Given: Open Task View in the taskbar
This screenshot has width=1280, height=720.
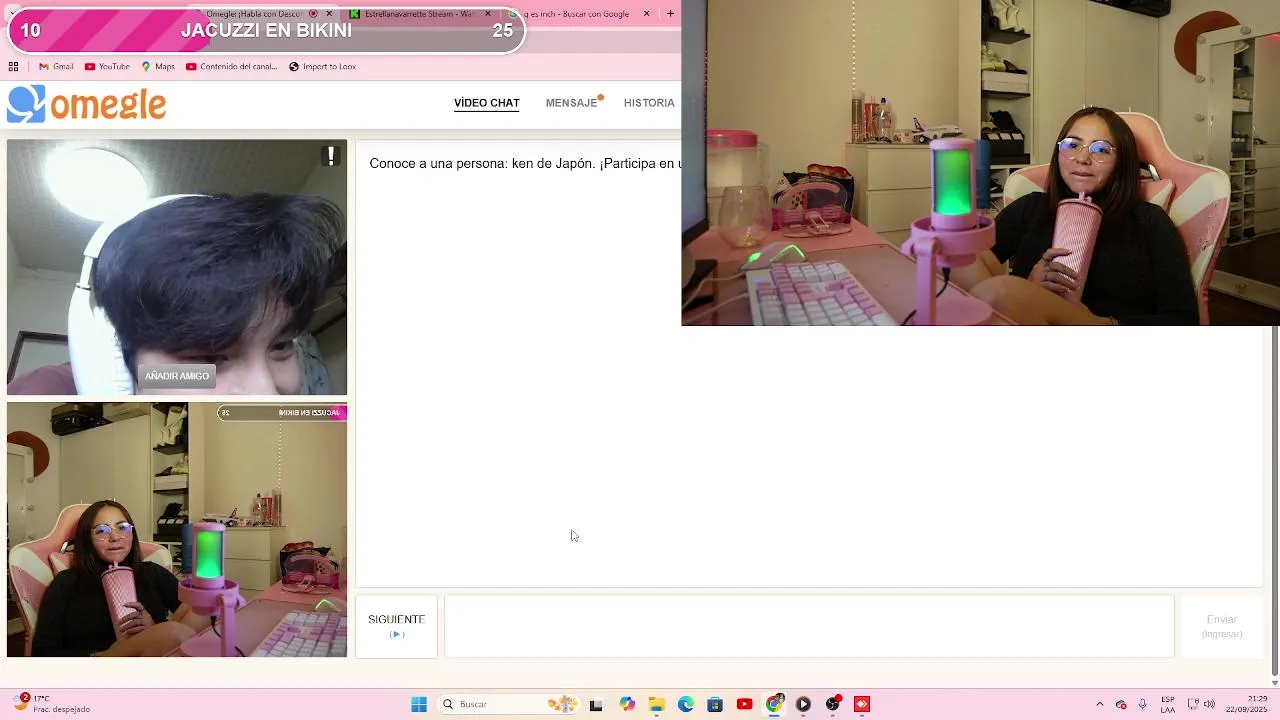Looking at the screenshot, I should tap(596, 704).
